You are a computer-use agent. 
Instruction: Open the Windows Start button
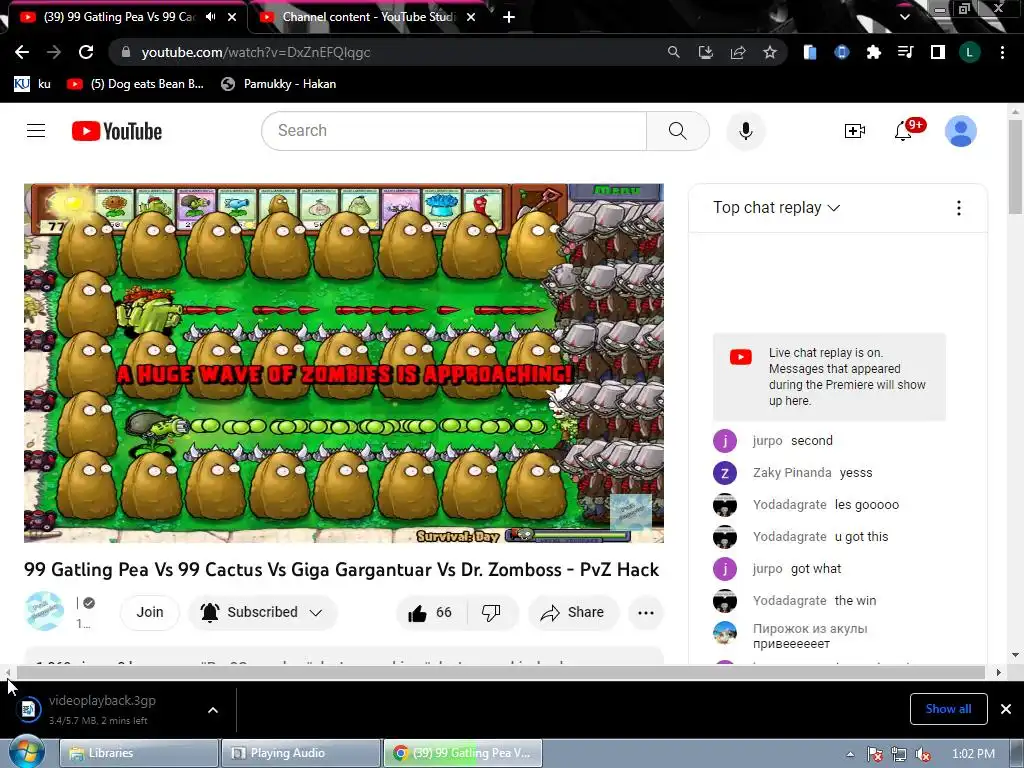point(26,753)
